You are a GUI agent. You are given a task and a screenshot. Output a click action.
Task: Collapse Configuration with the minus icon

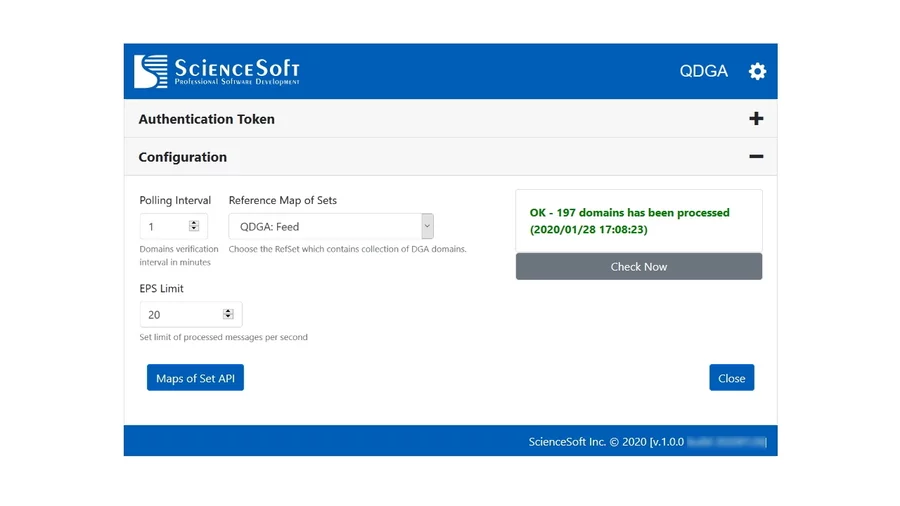click(756, 157)
